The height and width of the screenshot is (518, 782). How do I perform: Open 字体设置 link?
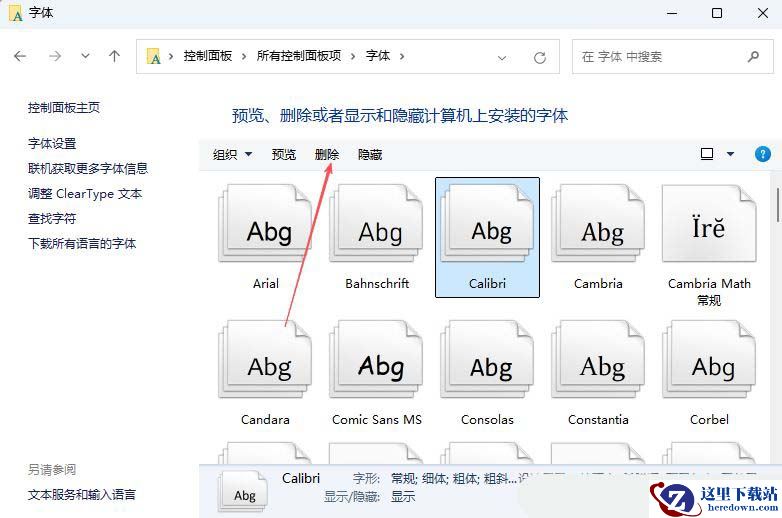pos(52,144)
